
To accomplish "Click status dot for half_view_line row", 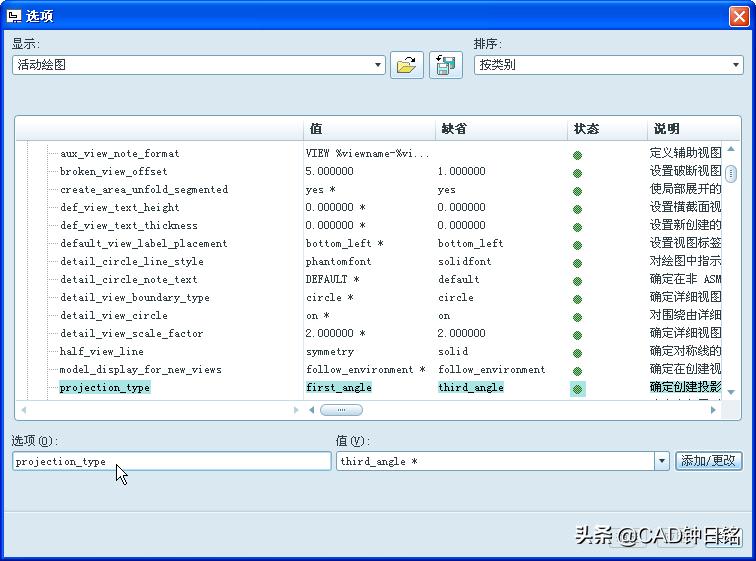I will point(577,353).
